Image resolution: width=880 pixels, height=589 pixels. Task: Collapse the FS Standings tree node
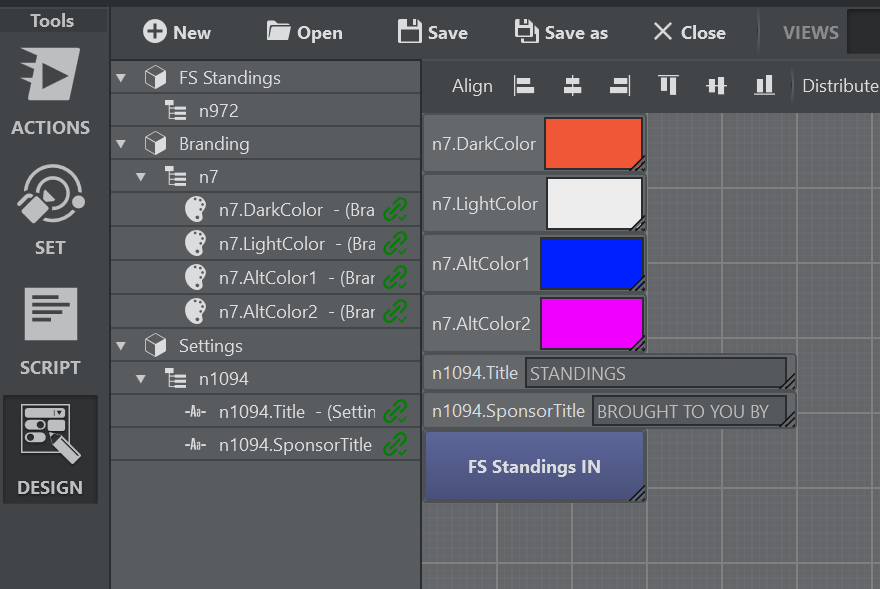click(x=122, y=78)
